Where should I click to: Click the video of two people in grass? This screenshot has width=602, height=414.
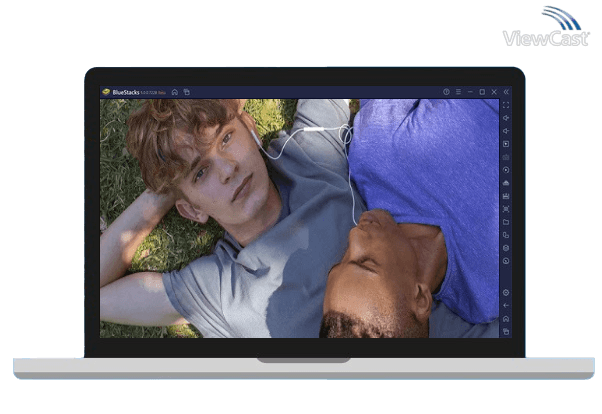[x=299, y=219]
